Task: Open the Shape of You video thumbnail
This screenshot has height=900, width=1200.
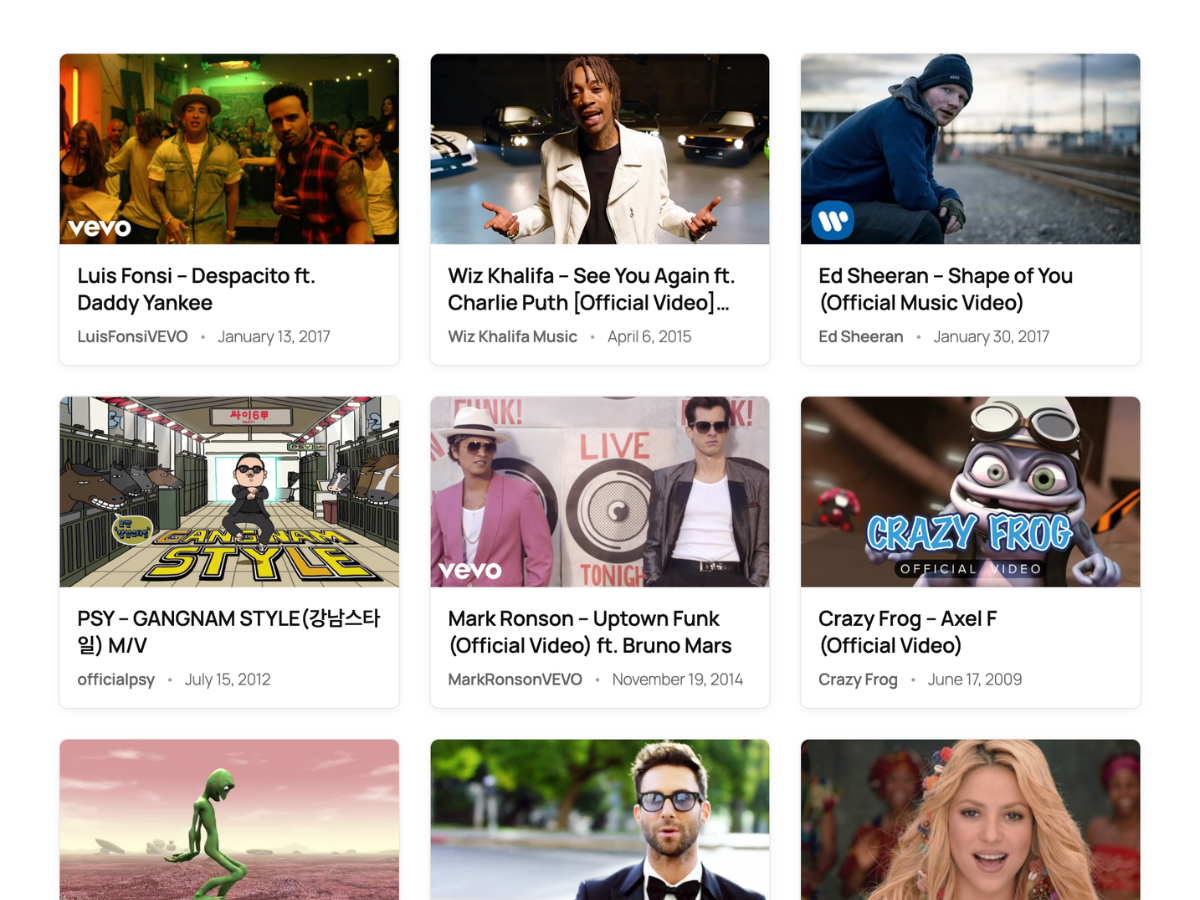Action: [970, 149]
